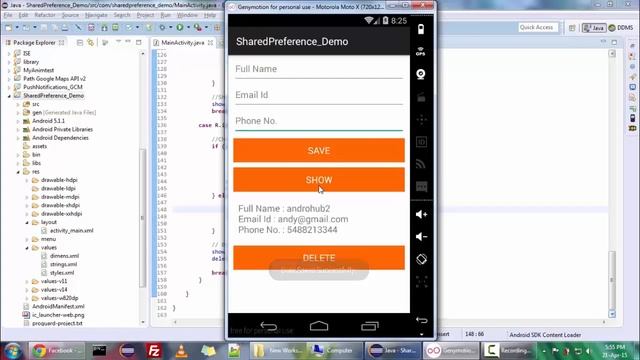Expand the MyAnimtest project
Screen dimensions: 640x360
coord(9,70)
